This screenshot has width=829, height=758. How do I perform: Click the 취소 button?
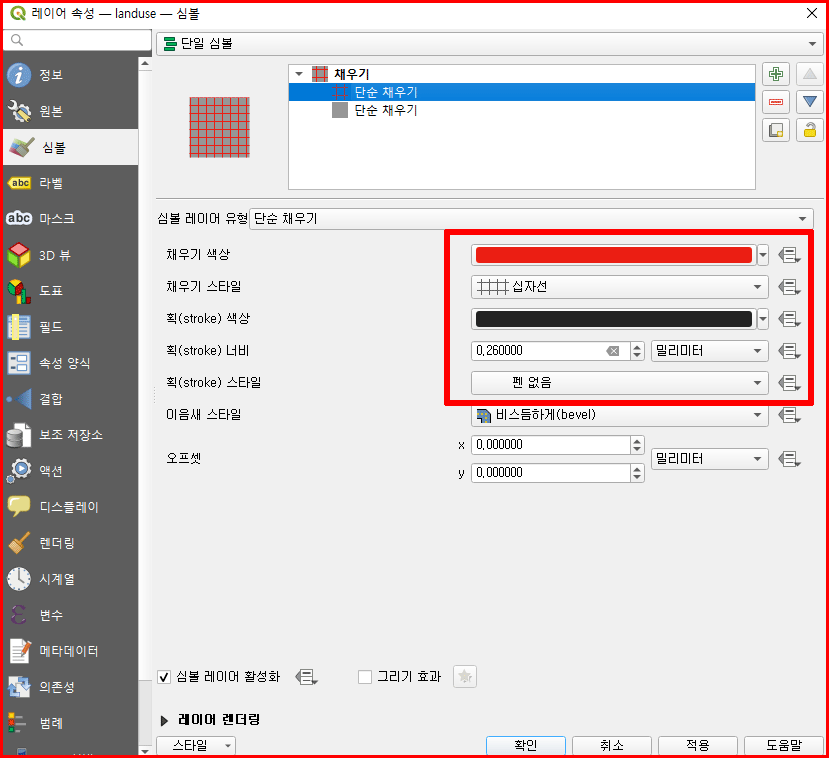(x=612, y=745)
